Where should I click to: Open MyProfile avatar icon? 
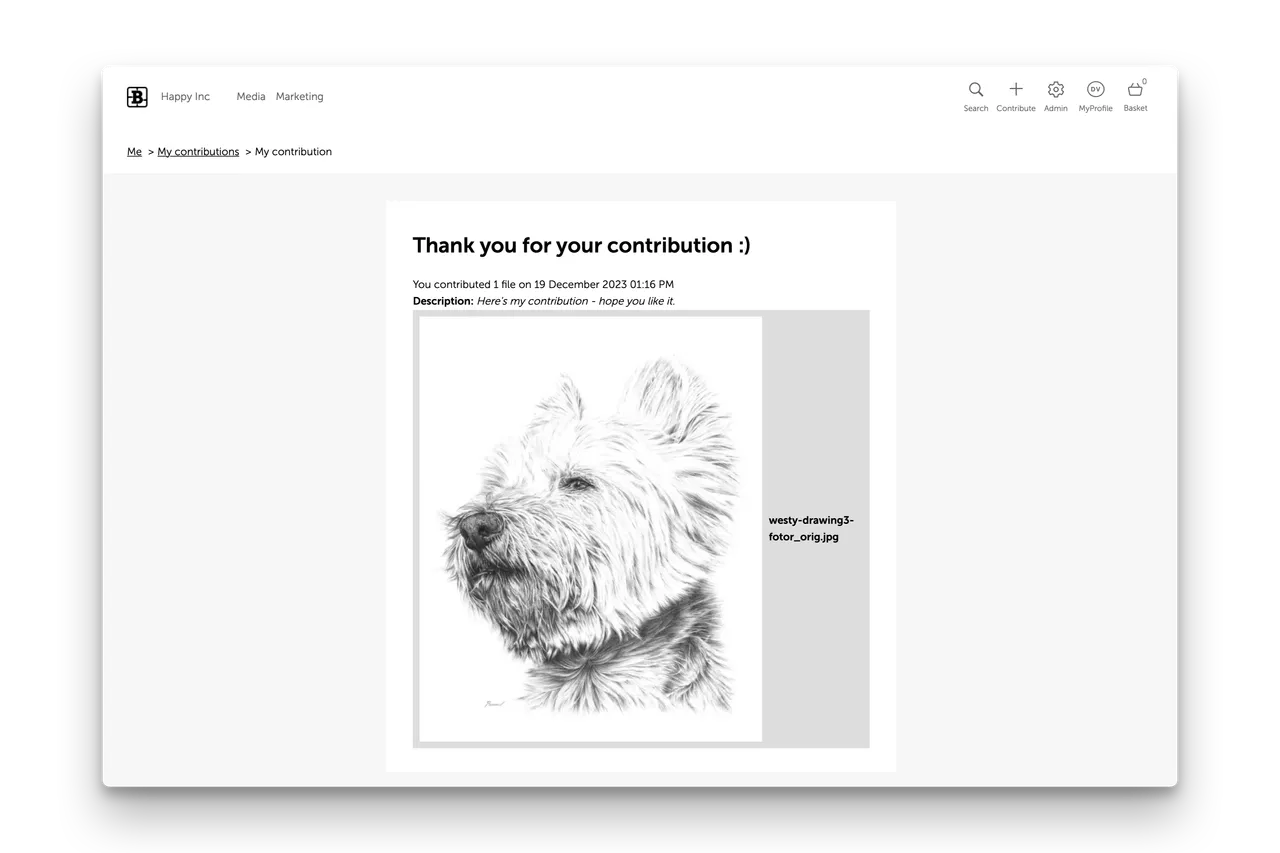pyautogui.click(x=1096, y=89)
